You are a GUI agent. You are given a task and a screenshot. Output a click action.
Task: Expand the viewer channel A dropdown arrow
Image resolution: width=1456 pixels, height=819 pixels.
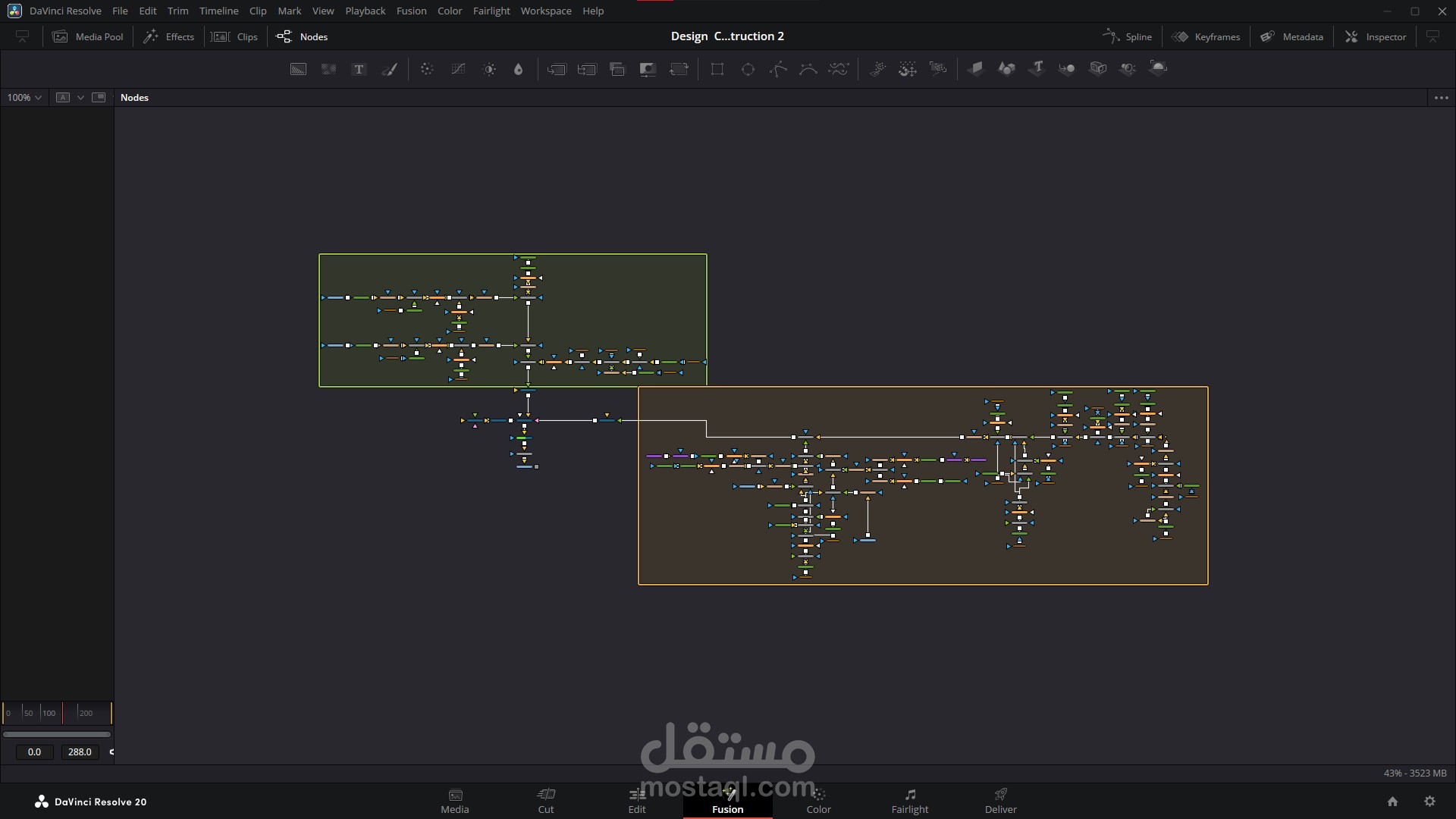(x=80, y=97)
